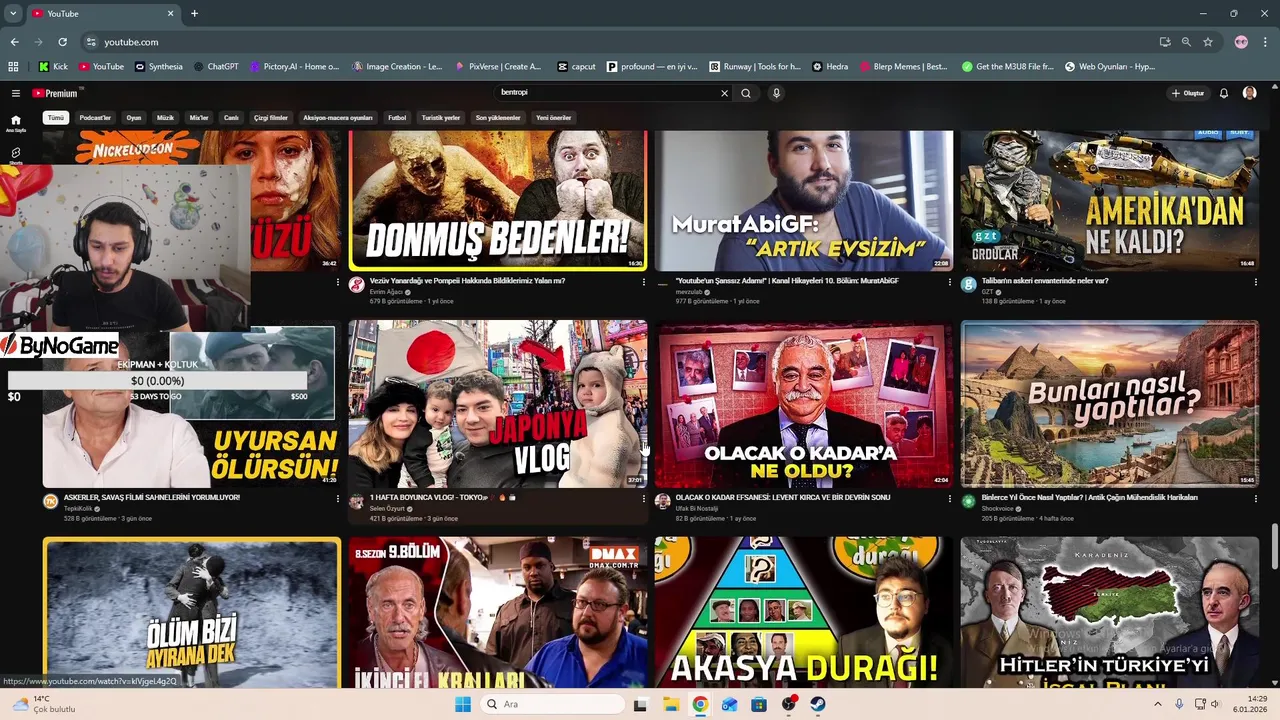
Task: Go to Ana Sayfa in the sidebar
Action: point(16,123)
